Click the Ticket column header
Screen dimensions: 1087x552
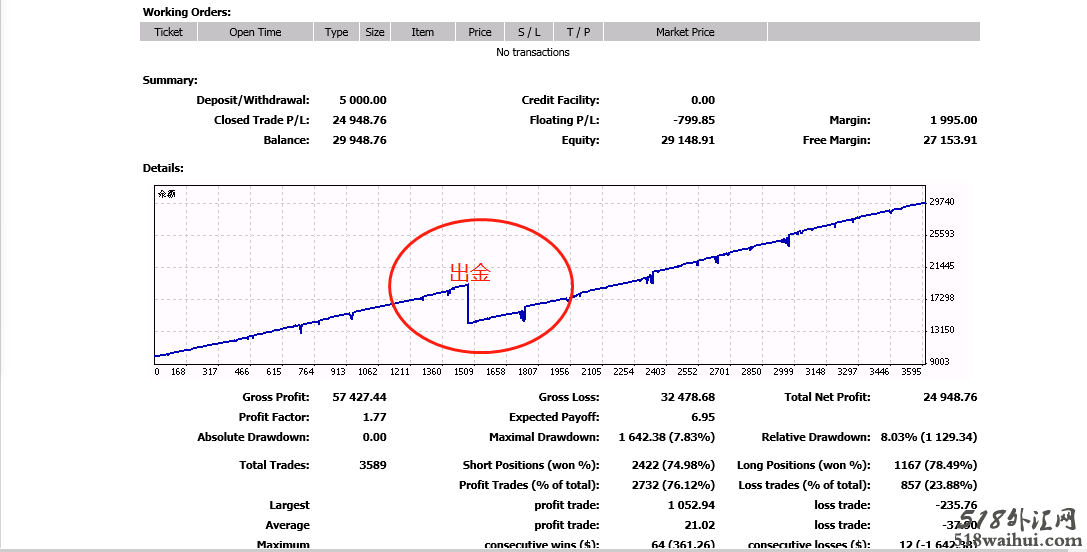(x=169, y=32)
